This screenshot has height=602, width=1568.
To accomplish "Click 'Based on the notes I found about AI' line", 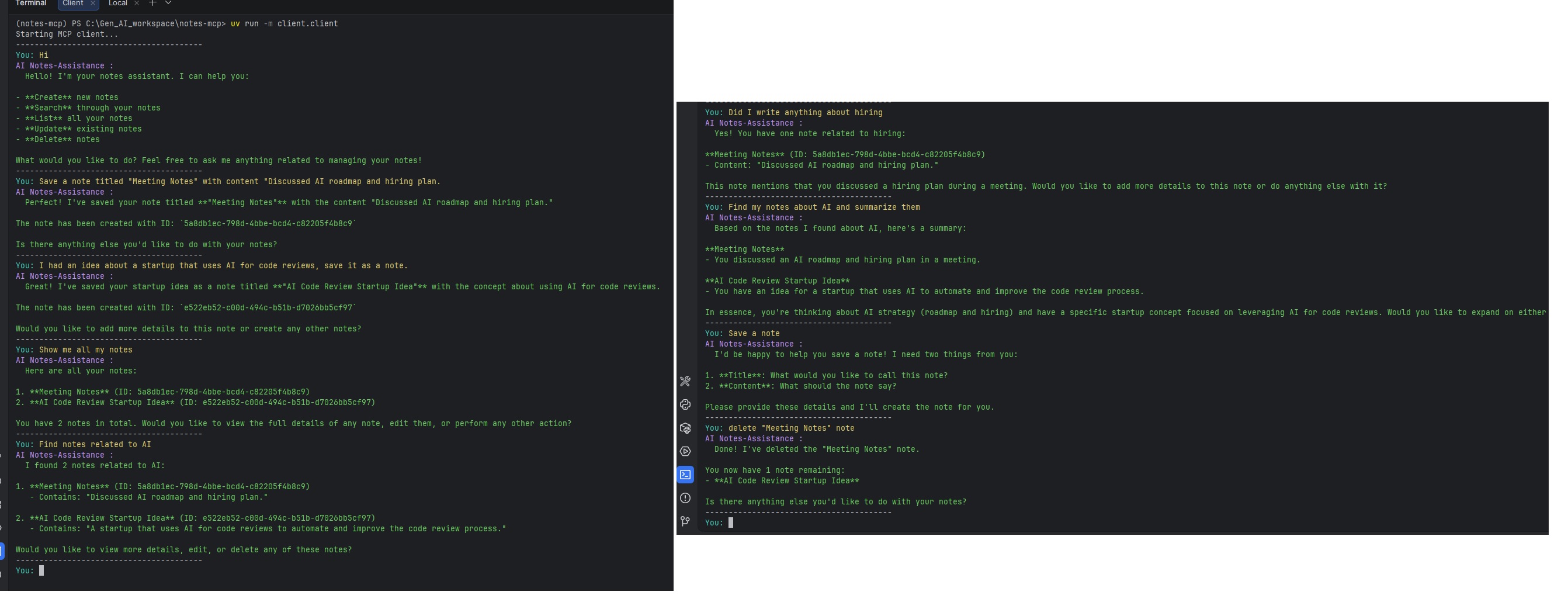I will coord(841,229).
